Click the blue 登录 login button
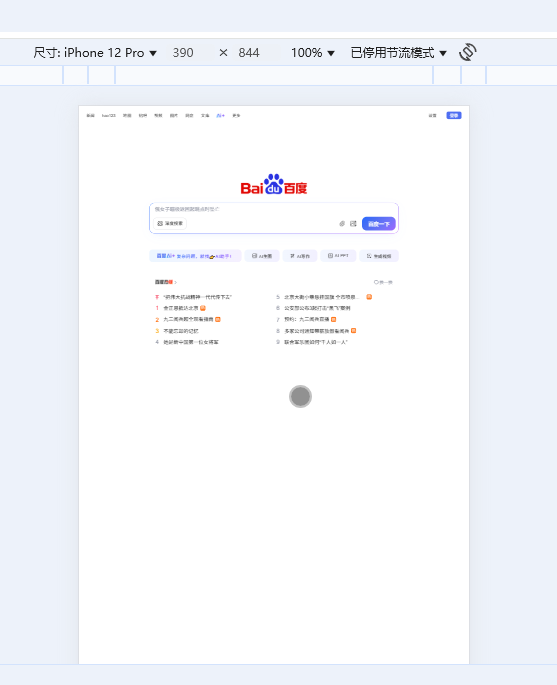 point(454,115)
